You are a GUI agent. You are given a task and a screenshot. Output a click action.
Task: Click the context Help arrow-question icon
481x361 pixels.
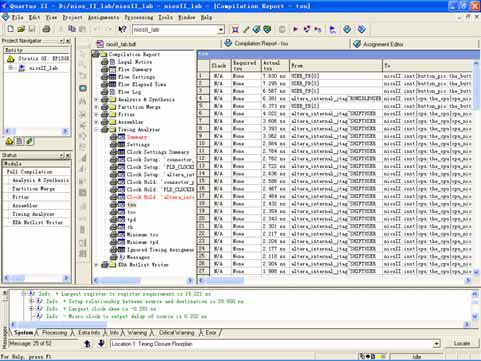coord(122,29)
